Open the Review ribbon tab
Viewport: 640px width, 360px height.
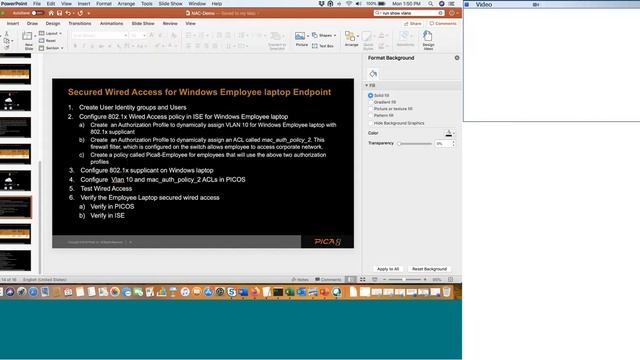(170, 24)
